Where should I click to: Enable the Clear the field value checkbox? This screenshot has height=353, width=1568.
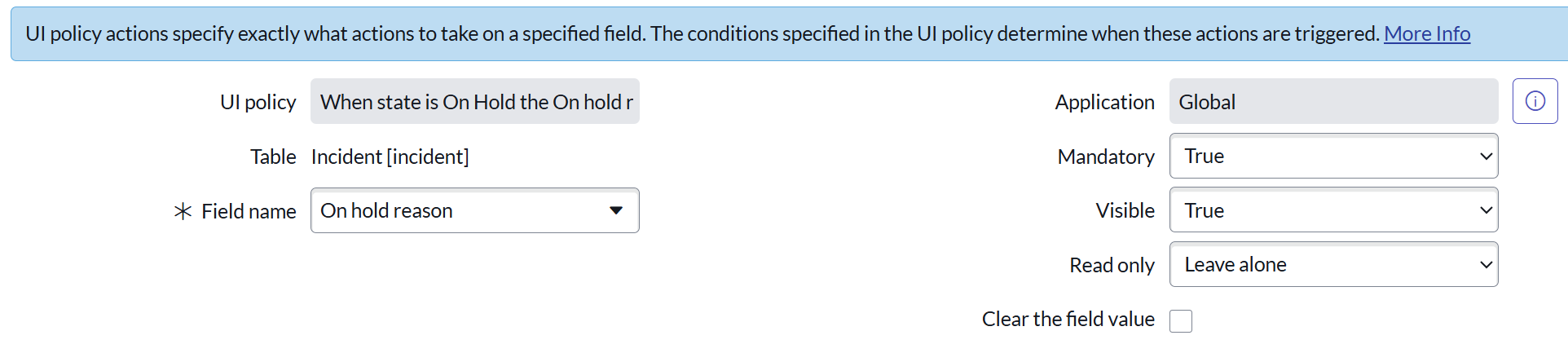tap(1181, 320)
